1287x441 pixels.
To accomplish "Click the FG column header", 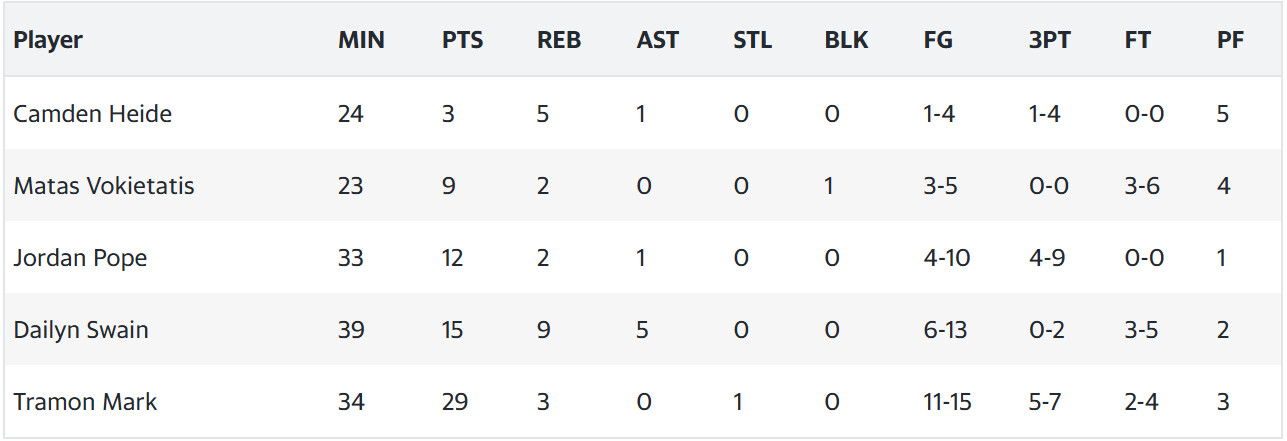I will click(938, 41).
